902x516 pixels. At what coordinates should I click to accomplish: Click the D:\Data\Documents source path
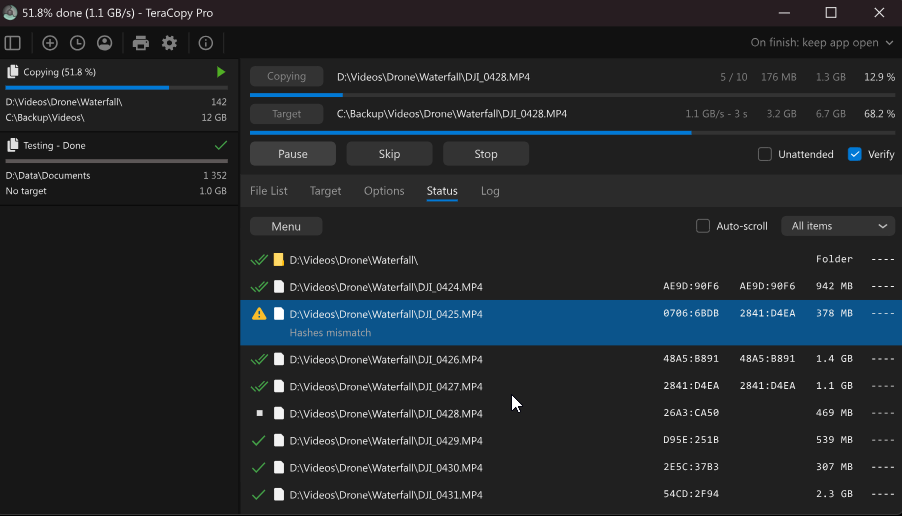[x=48, y=175]
